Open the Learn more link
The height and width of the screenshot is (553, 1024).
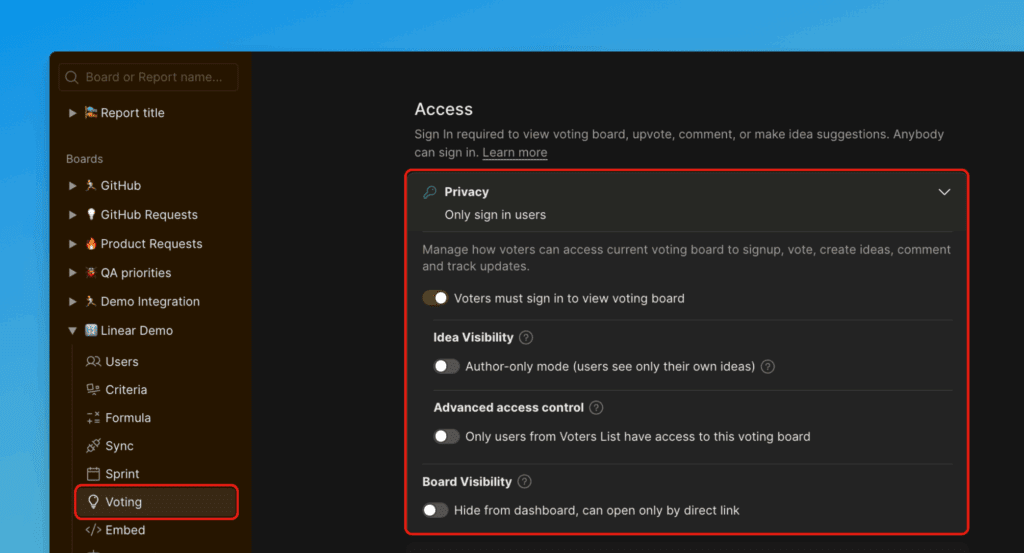[514, 153]
